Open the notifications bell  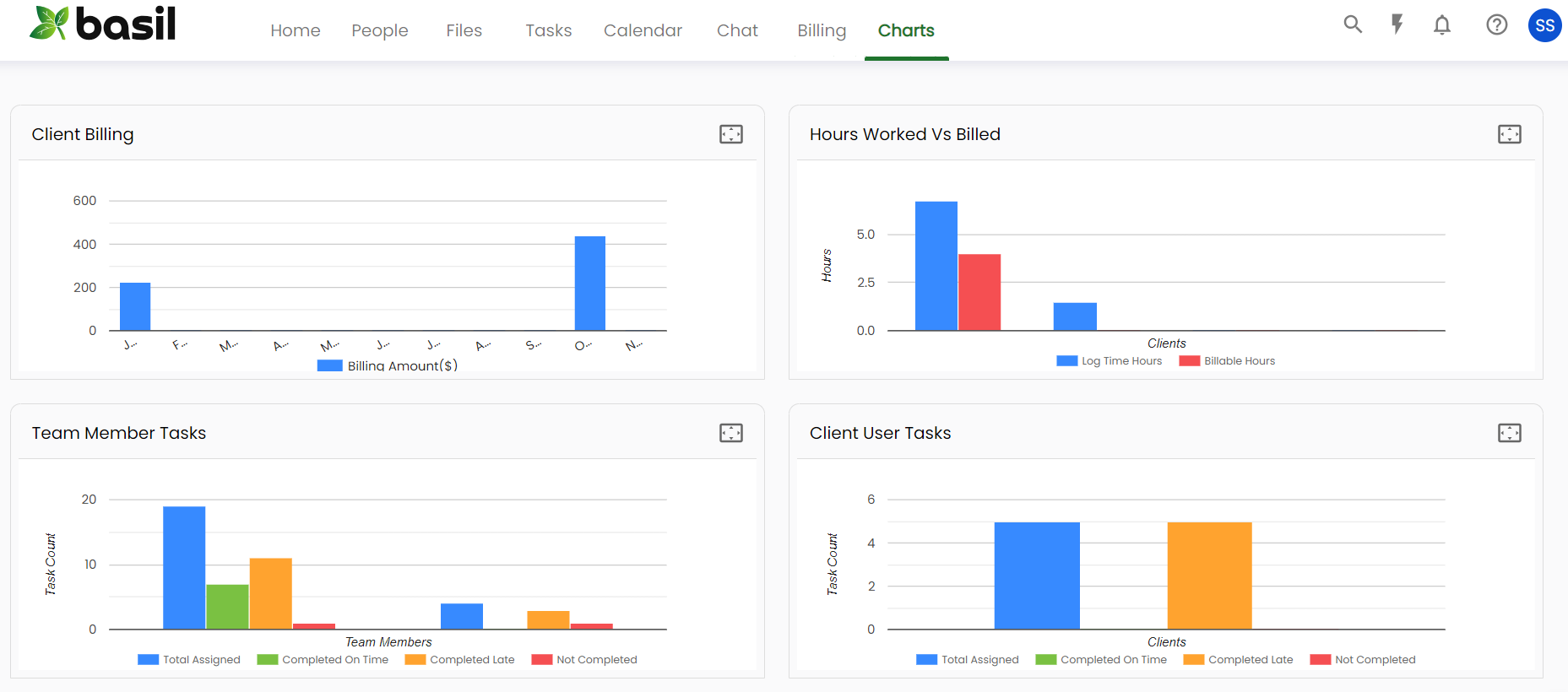tap(1442, 25)
